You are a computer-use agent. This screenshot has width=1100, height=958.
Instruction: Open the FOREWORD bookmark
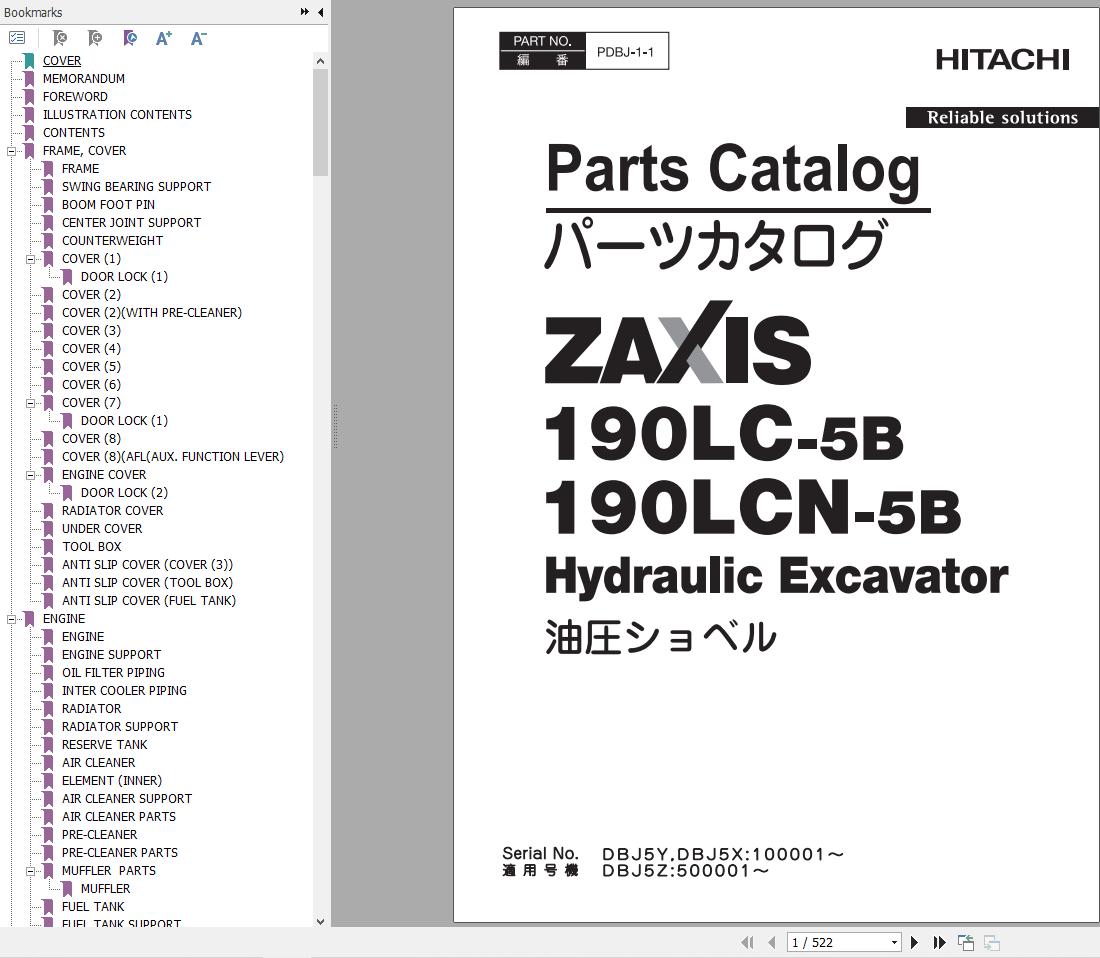[75, 97]
